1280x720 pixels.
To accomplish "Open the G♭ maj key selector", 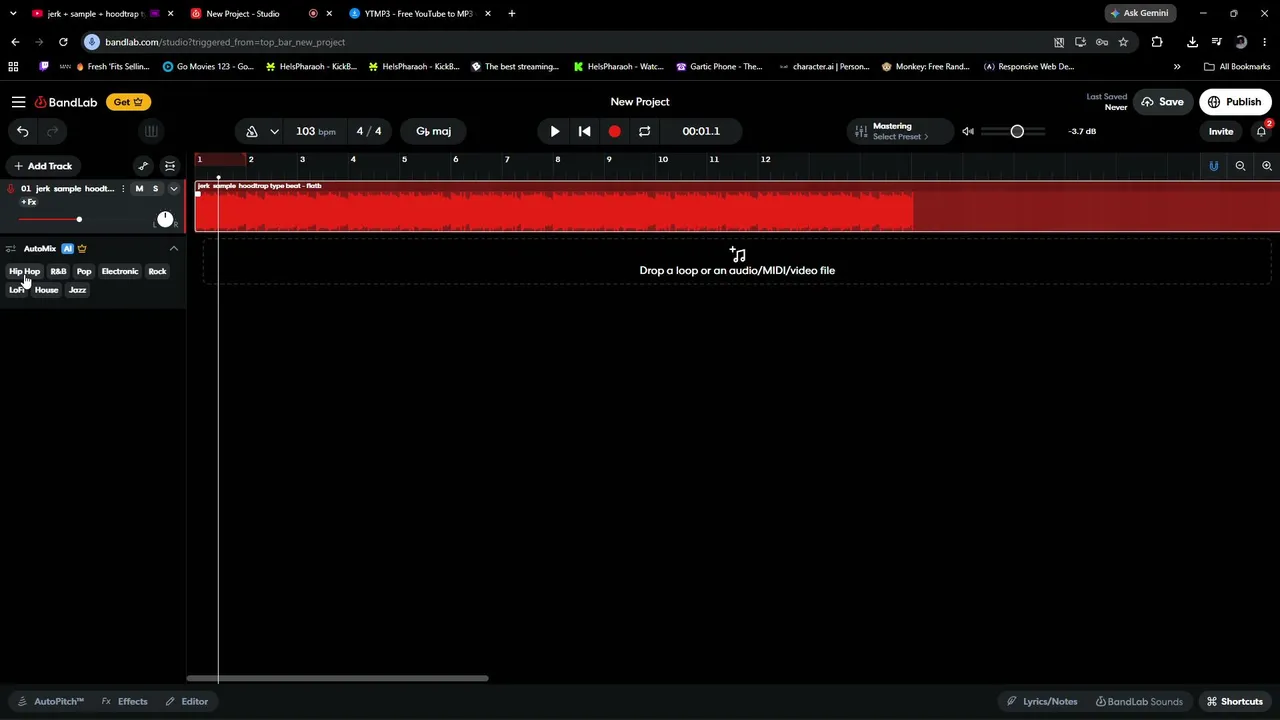I will pos(434,131).
